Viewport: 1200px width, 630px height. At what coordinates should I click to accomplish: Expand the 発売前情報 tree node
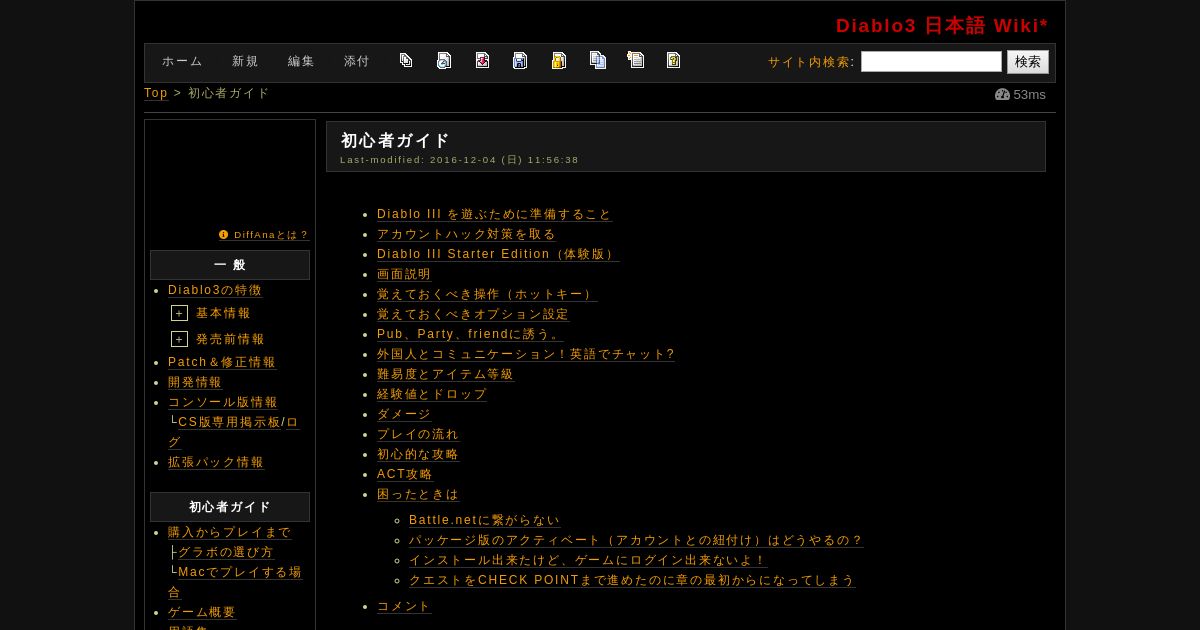(179, 339)
